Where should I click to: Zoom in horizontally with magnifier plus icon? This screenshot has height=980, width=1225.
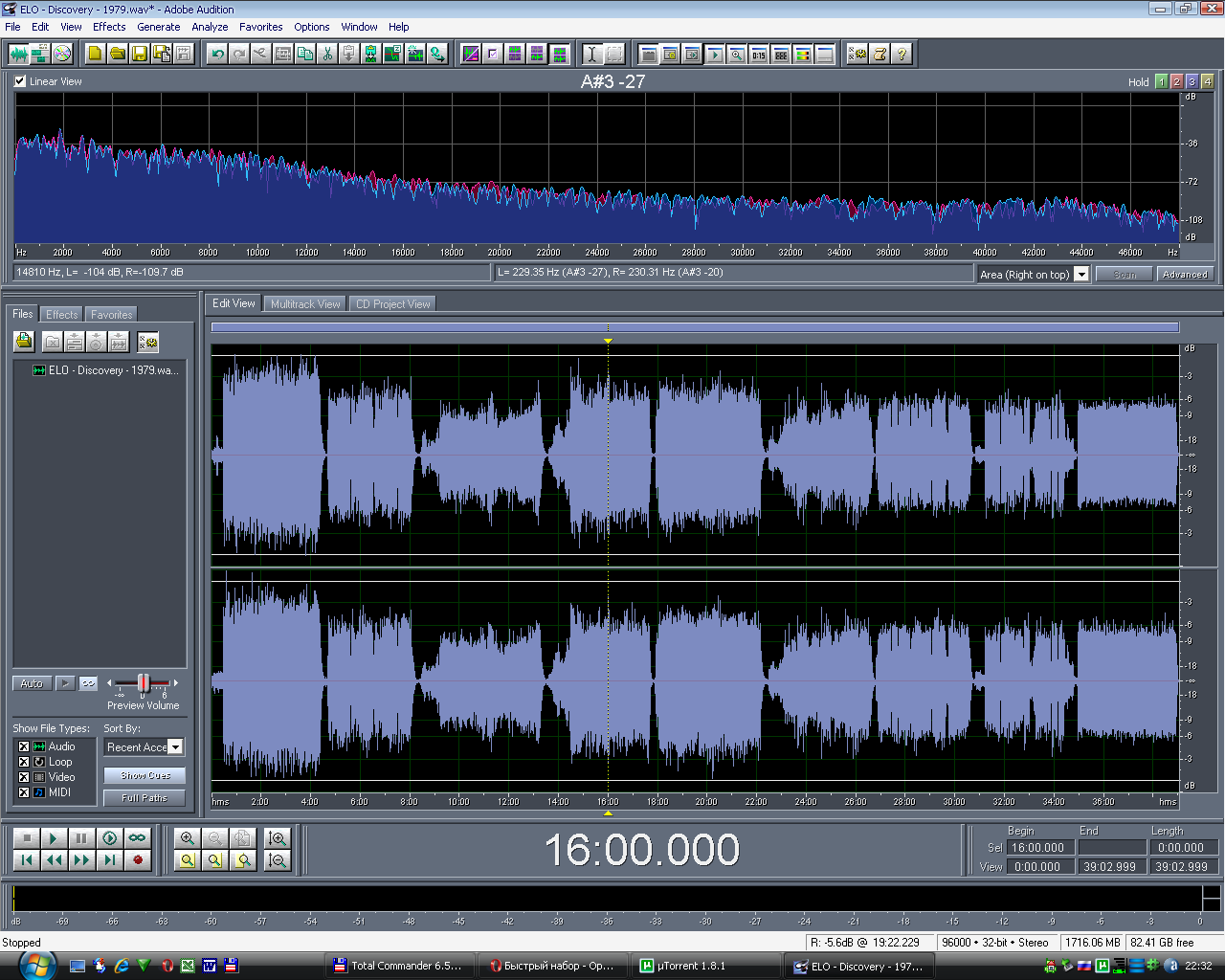[188, 838]
